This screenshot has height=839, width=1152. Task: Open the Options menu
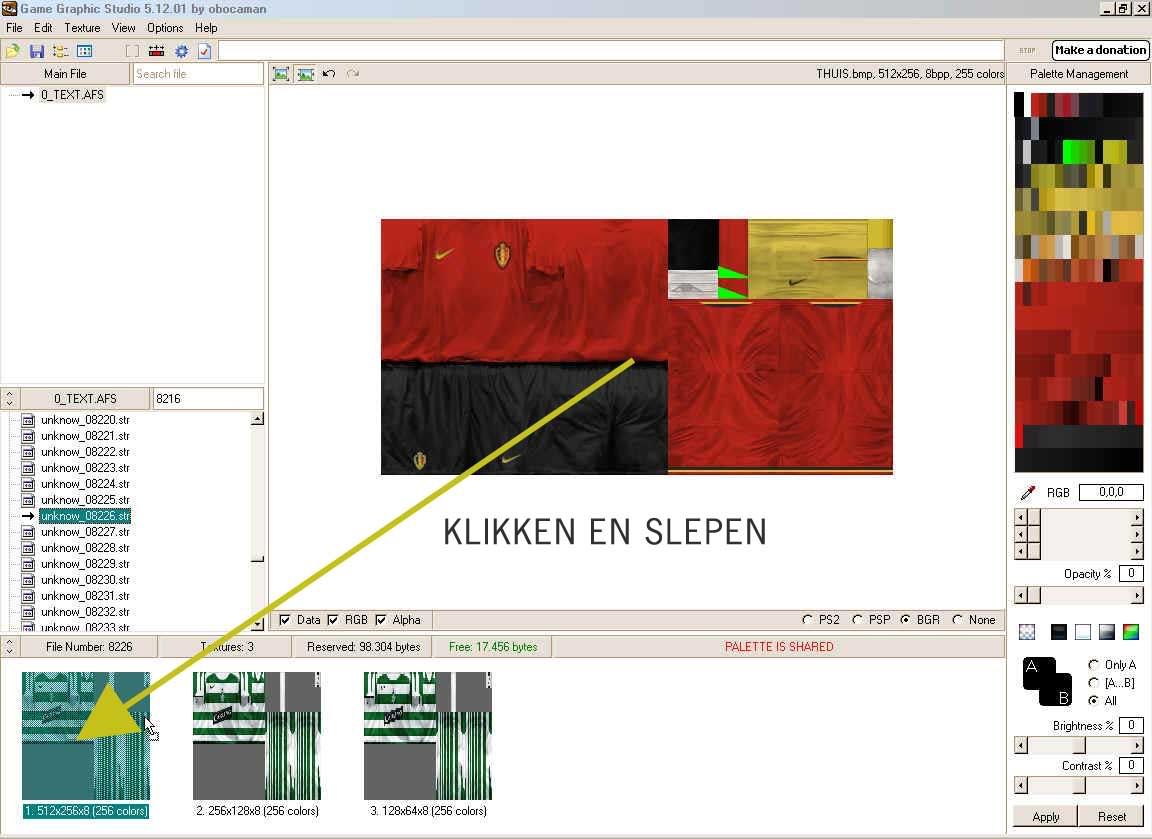165,28
